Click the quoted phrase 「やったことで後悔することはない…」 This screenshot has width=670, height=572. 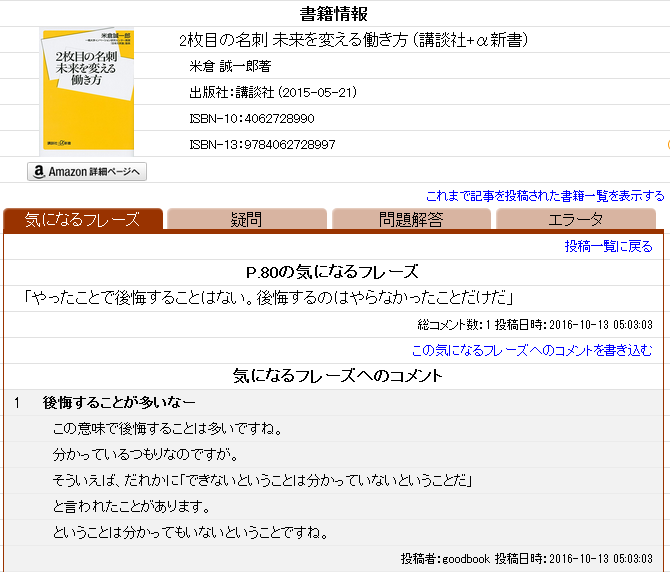[268, 298]
